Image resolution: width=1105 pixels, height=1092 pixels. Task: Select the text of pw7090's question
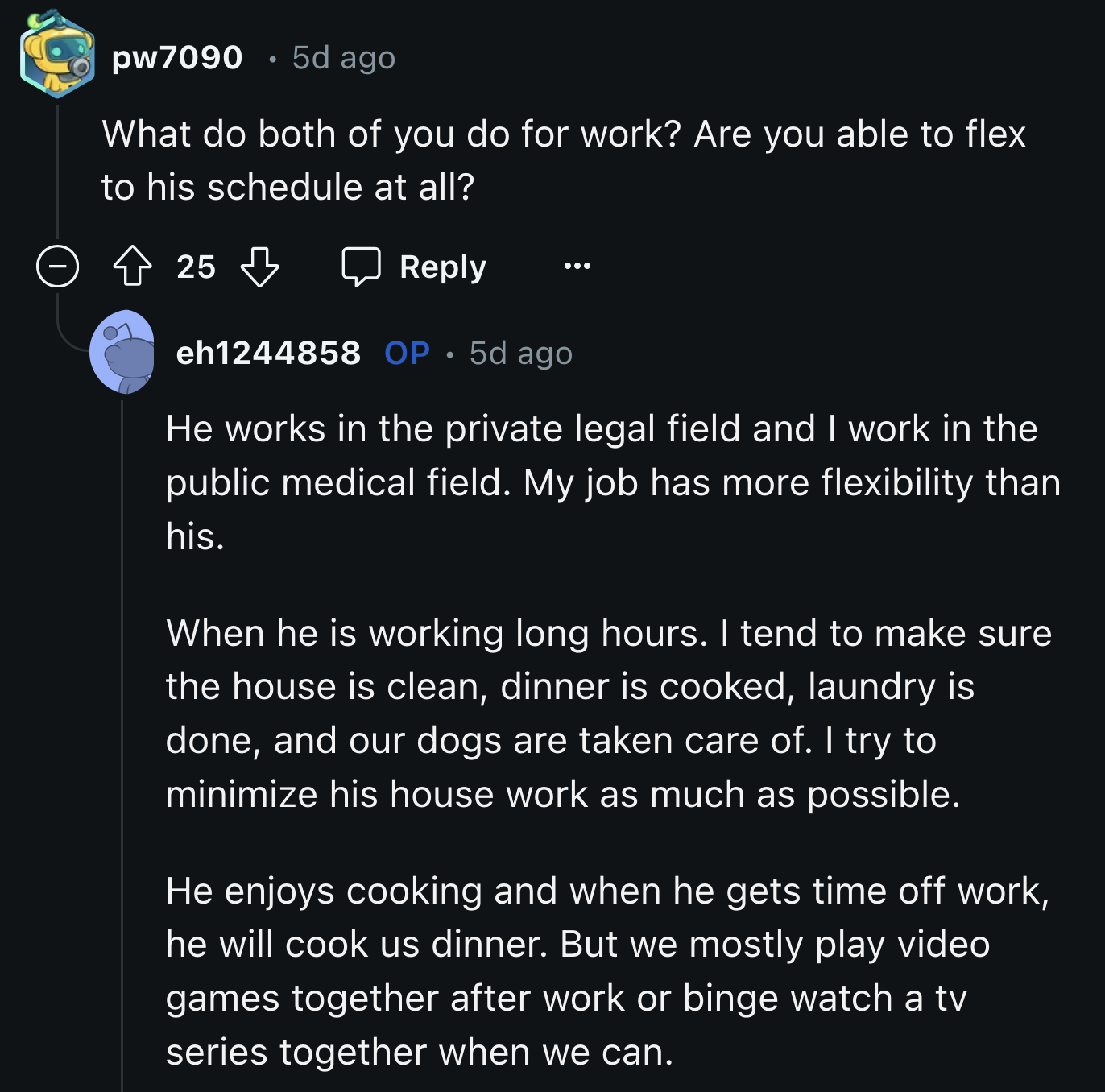(564, 159)
